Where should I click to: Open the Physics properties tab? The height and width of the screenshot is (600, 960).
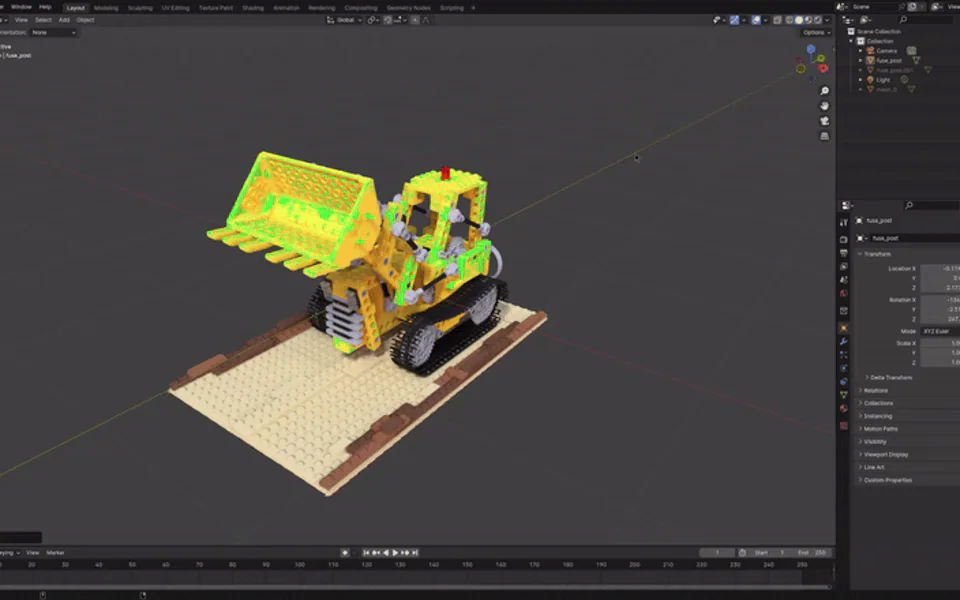844,369
